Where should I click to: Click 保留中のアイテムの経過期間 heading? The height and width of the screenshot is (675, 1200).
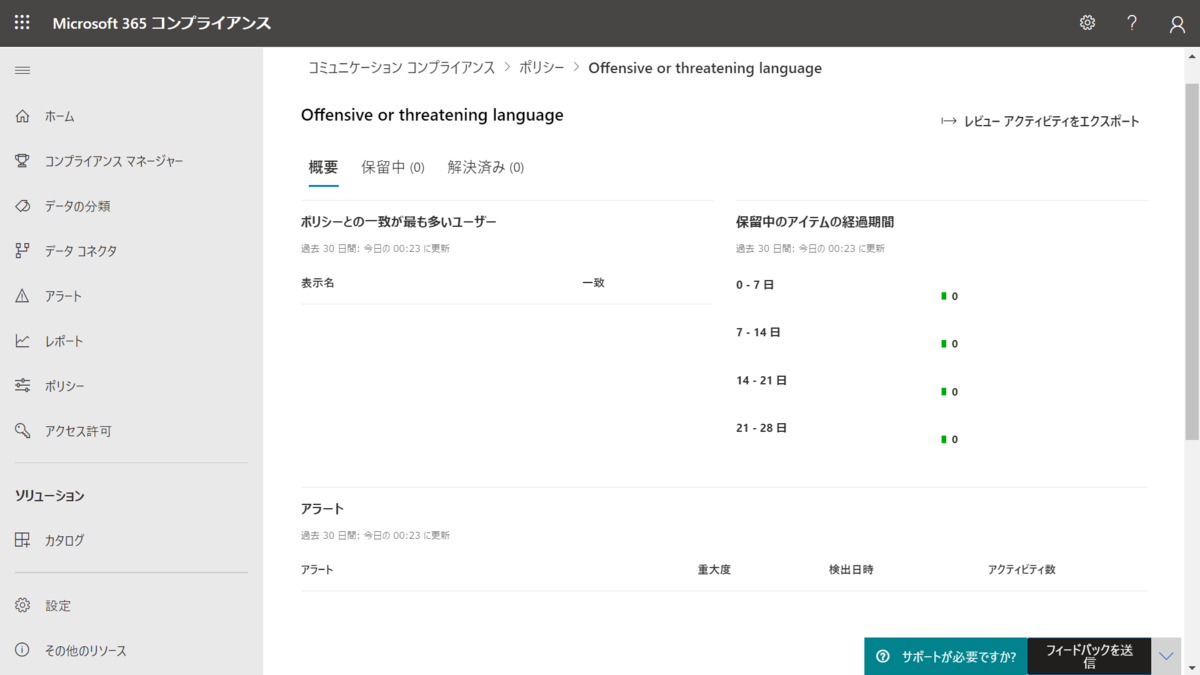[815, 222]
